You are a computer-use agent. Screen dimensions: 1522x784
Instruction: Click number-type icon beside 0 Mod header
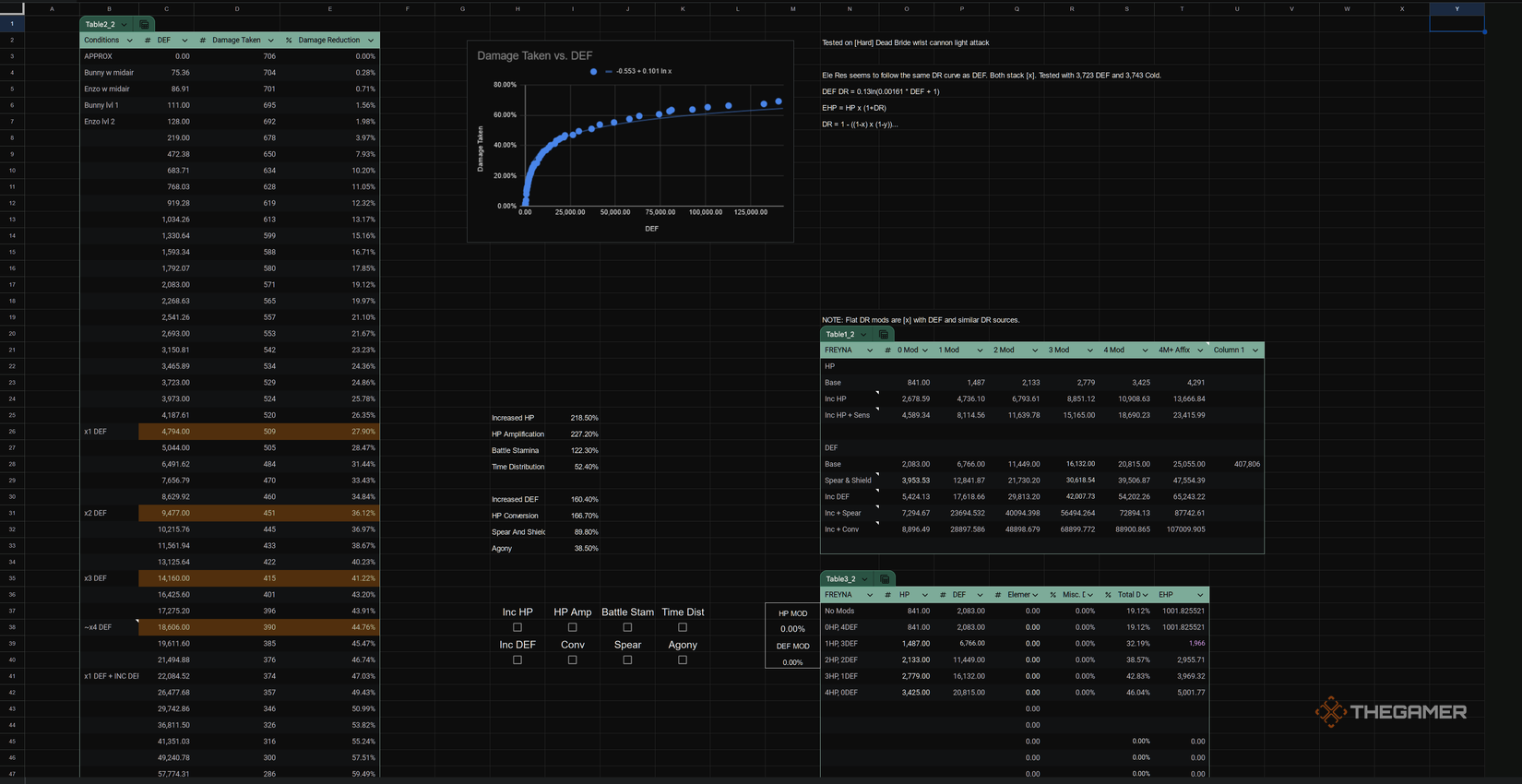coord(887,350)
